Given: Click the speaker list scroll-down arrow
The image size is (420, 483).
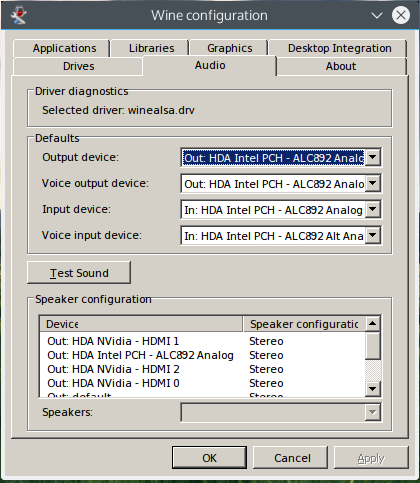Looking at the screenshot, I should (373, 389).
